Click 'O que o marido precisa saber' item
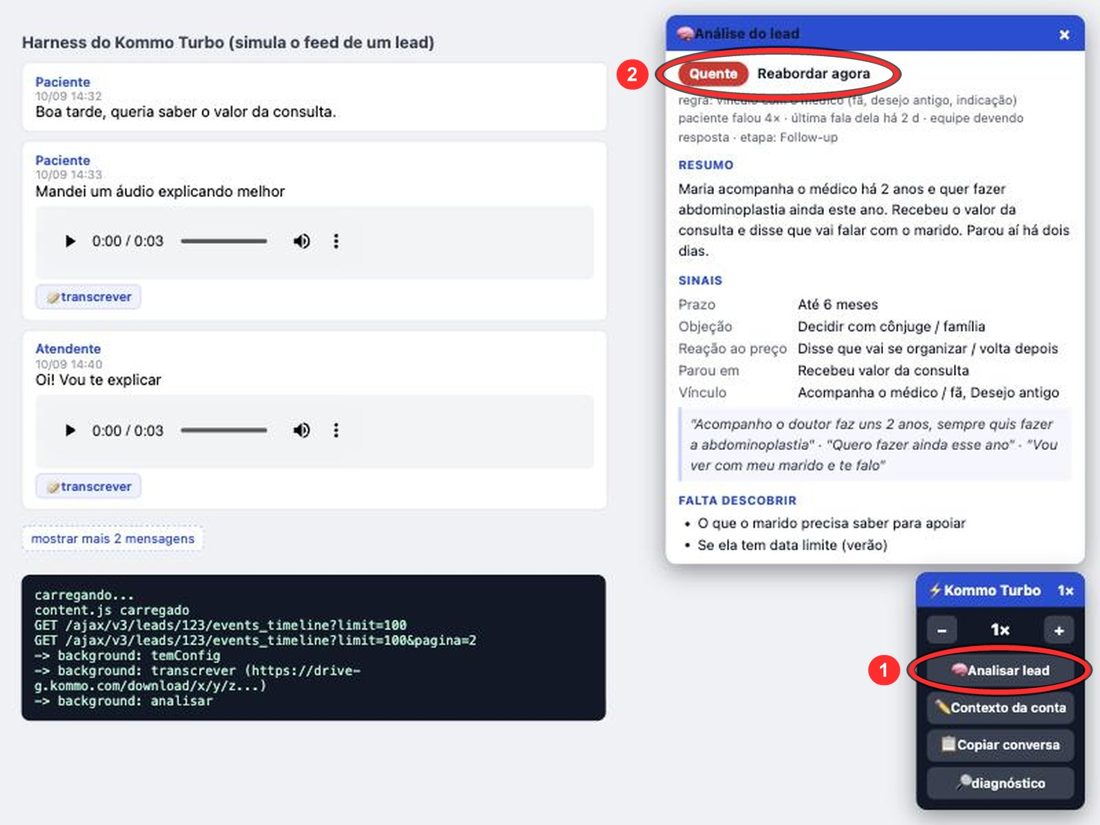The height and width of the screenshot is (825, 1100). [x=831, y=523]
